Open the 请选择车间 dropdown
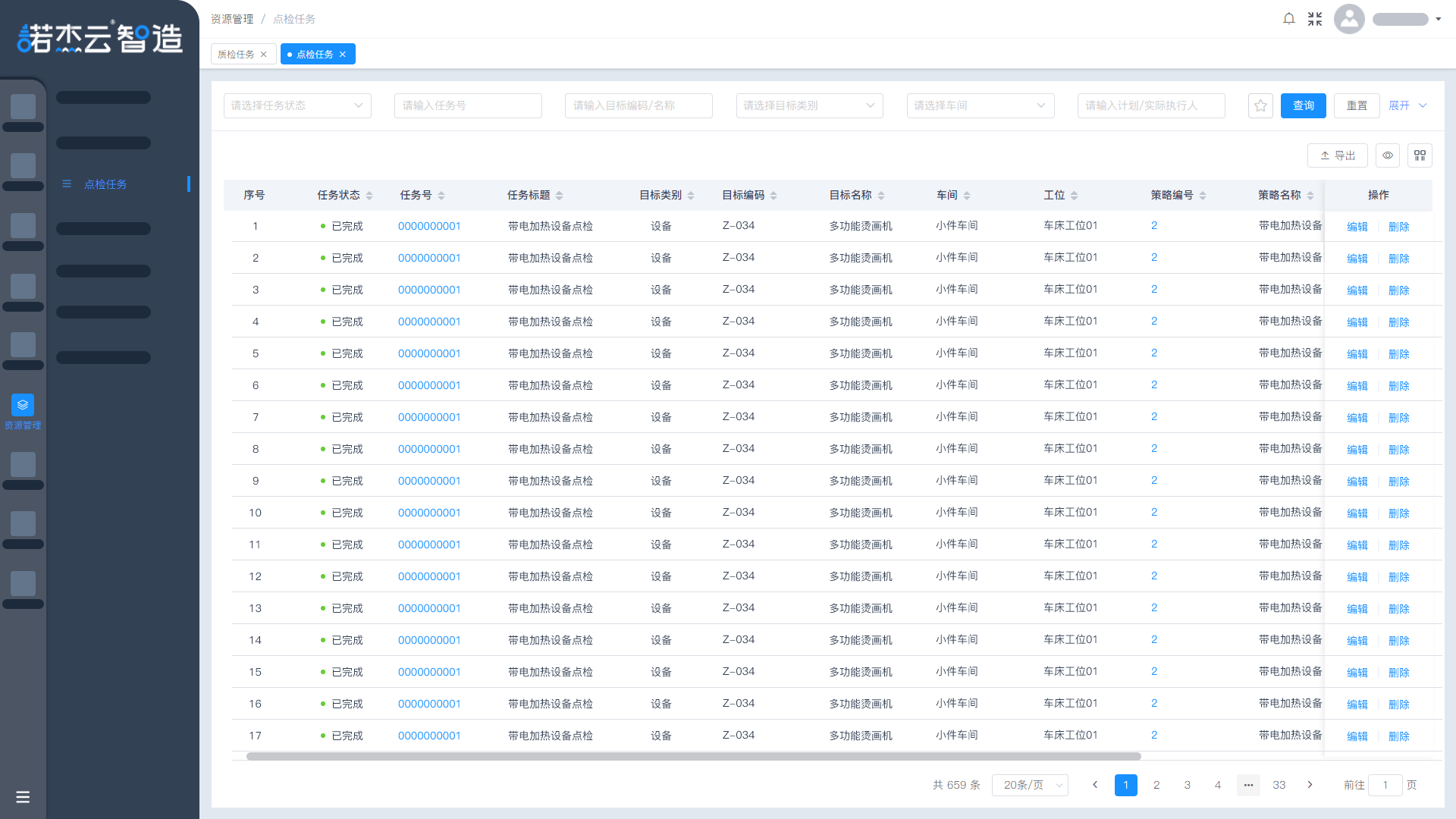 [980, 105]
